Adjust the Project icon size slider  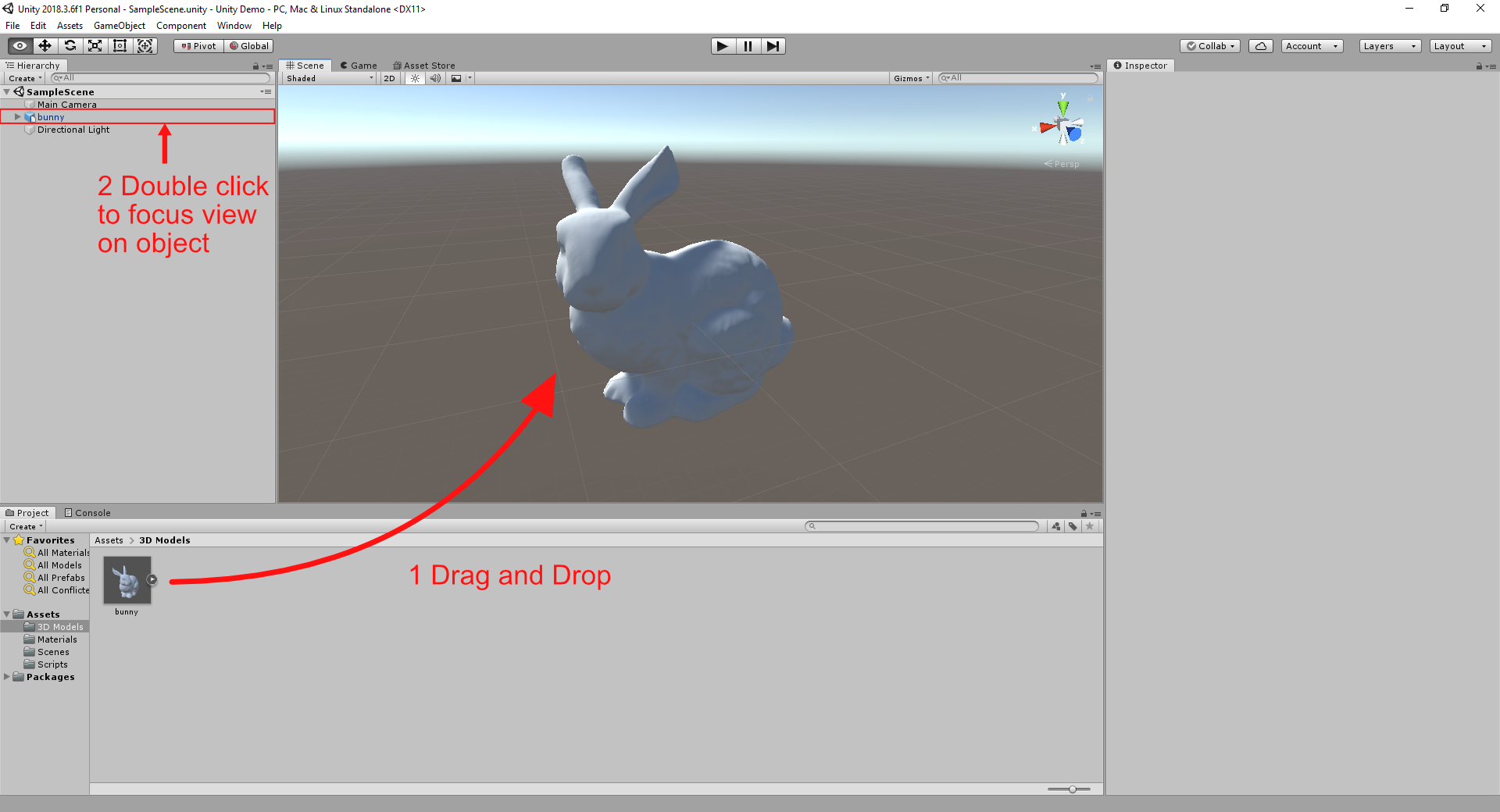pos(1073,789)
